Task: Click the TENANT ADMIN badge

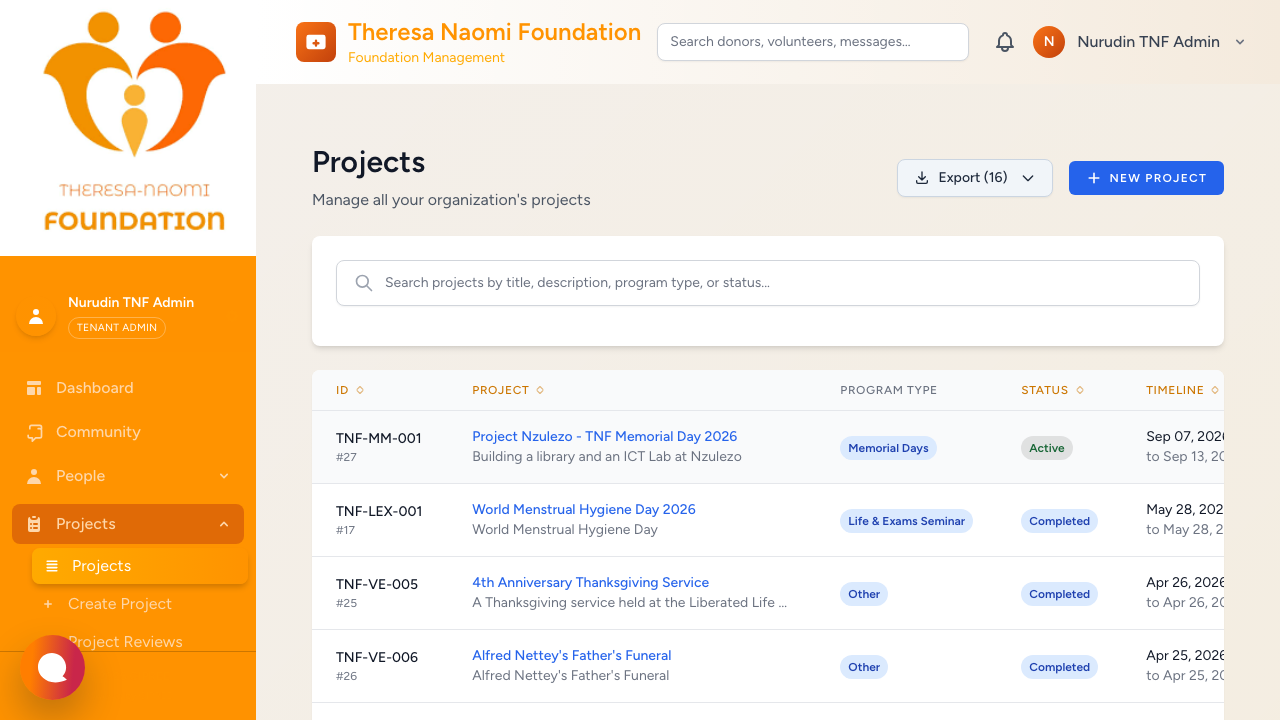Action: [117, 327]
